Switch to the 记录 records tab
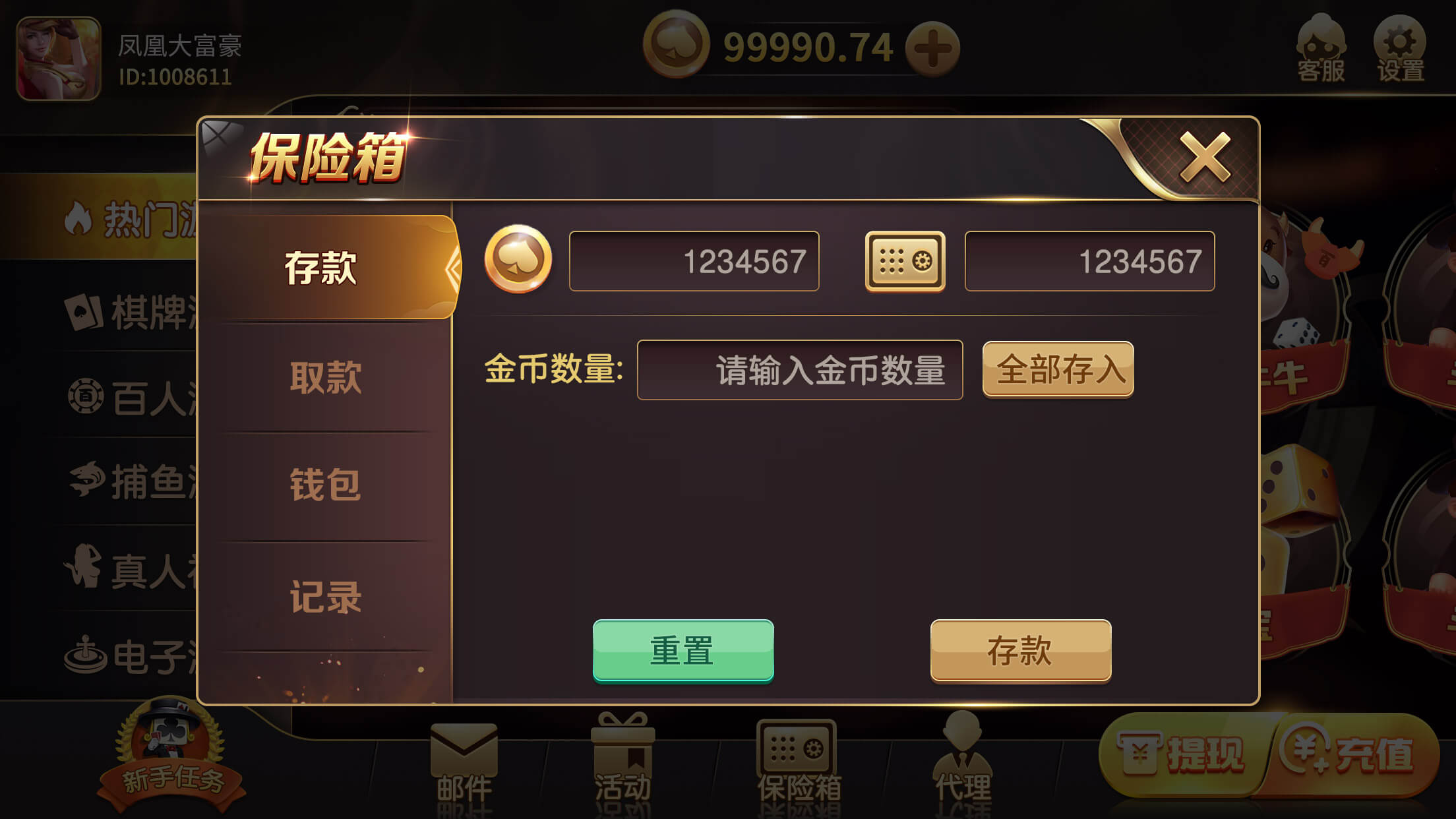1456x819 pixels. point(326,597)
